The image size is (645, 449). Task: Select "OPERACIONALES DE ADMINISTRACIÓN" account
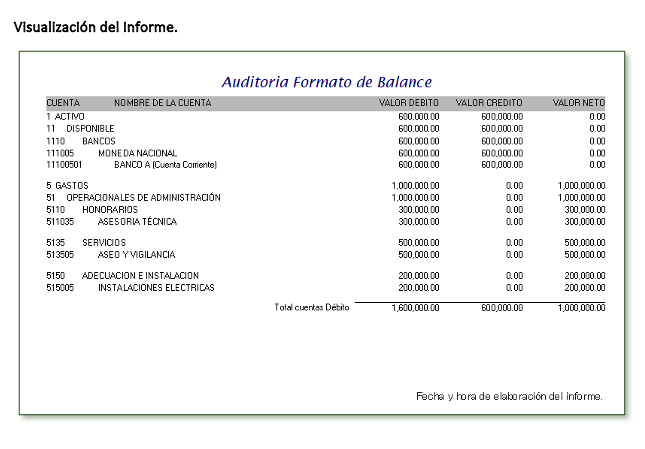(143, 198)
